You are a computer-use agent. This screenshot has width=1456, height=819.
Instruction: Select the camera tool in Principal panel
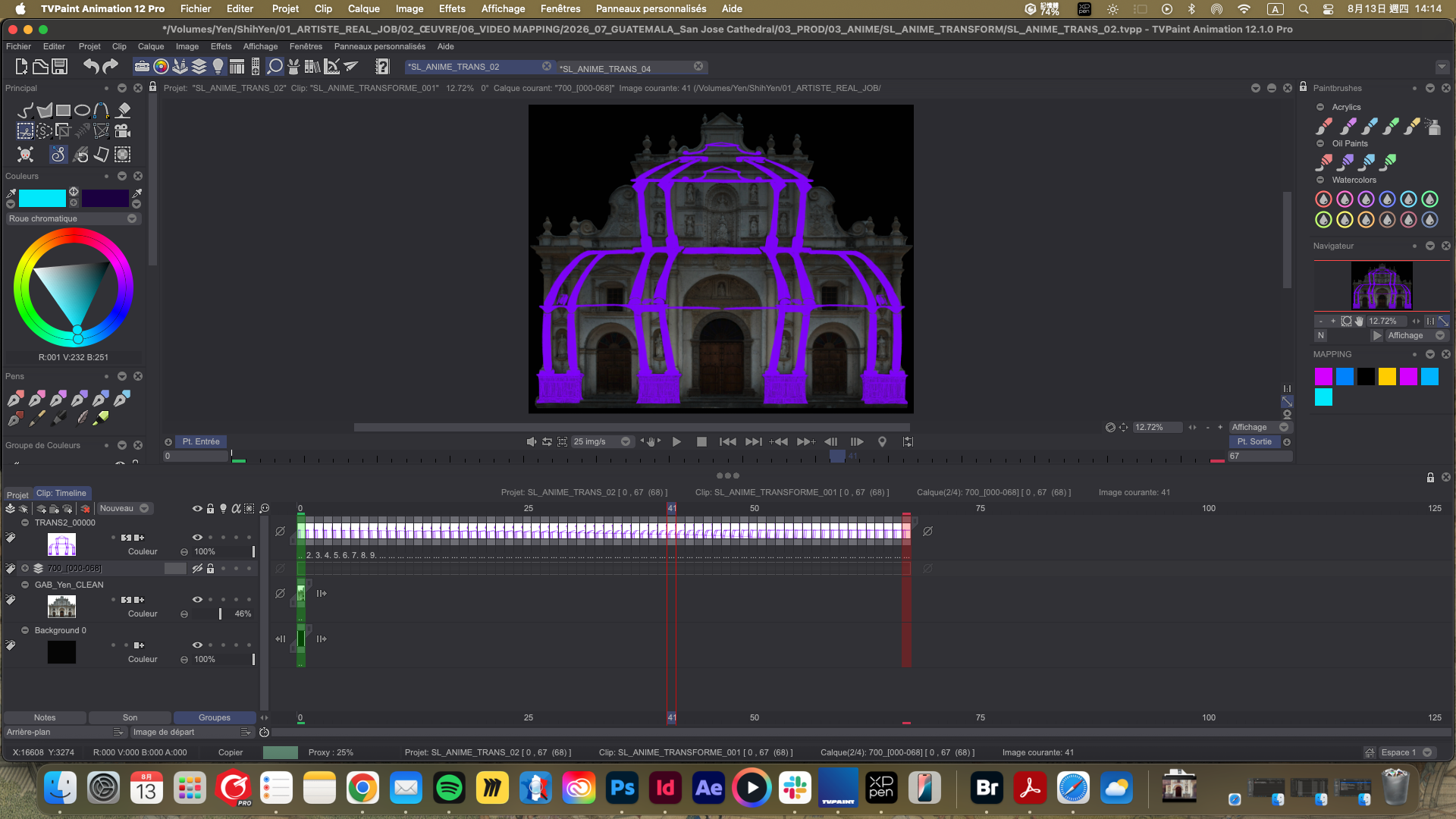[123, 131]
